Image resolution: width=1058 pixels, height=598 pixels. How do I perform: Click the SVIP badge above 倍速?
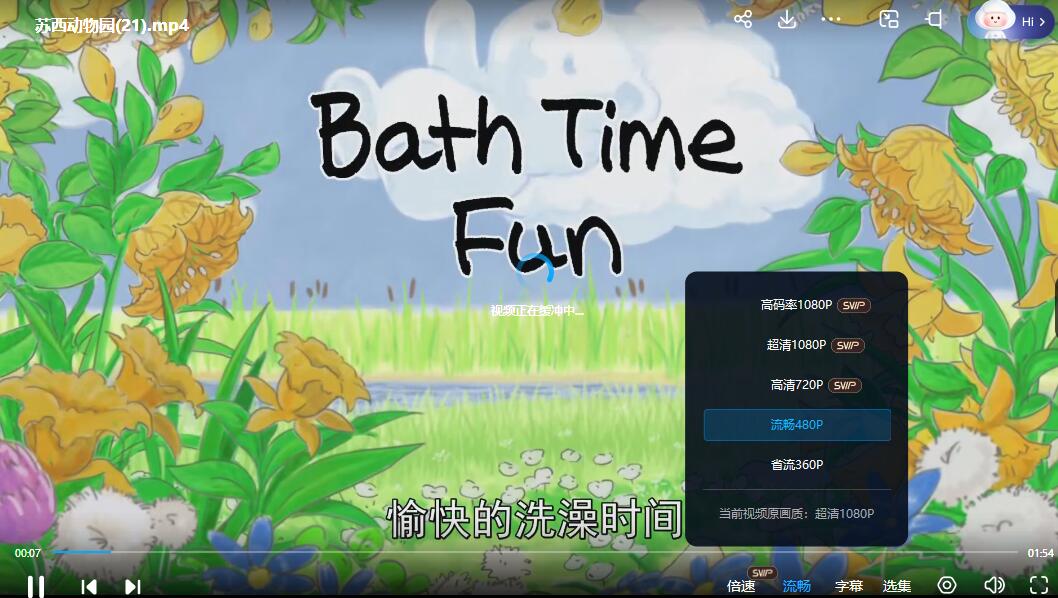point(762,572)
